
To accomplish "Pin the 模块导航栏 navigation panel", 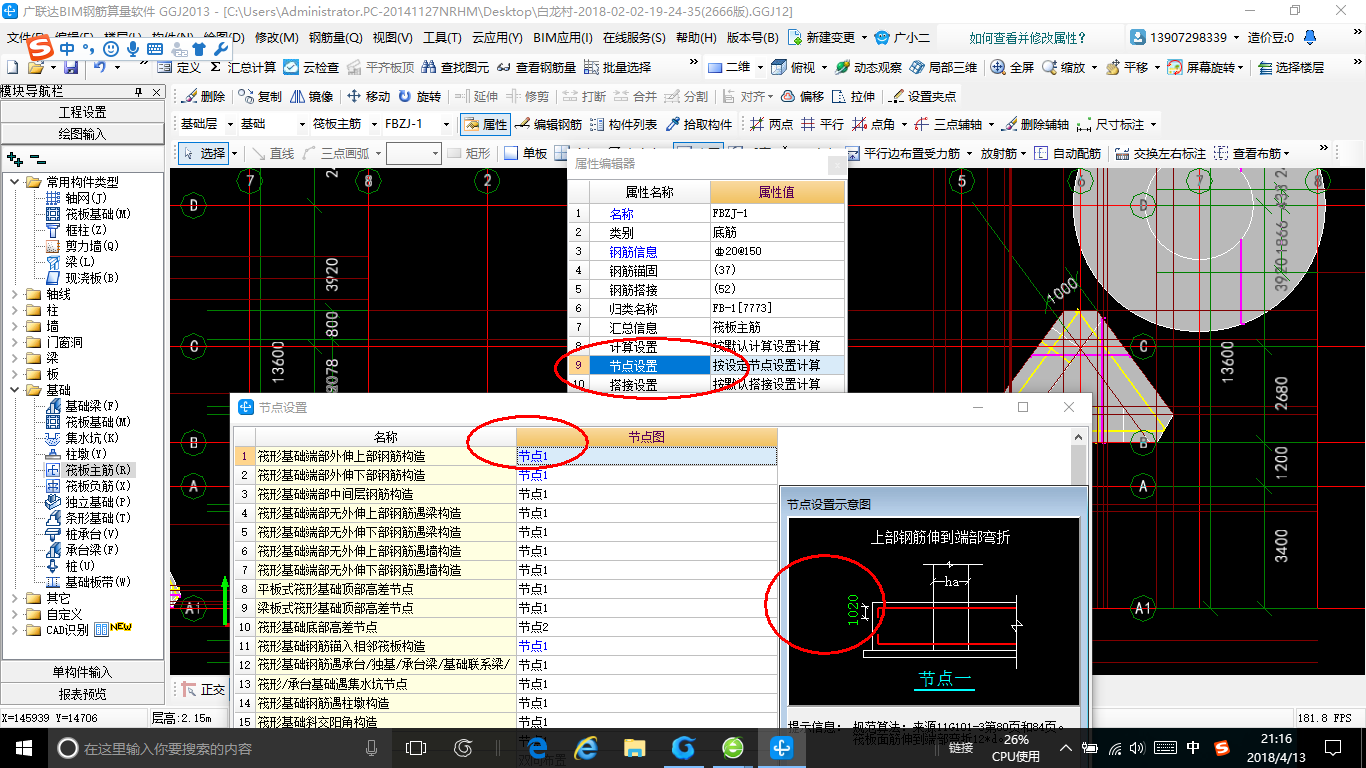I will point(140,91).
